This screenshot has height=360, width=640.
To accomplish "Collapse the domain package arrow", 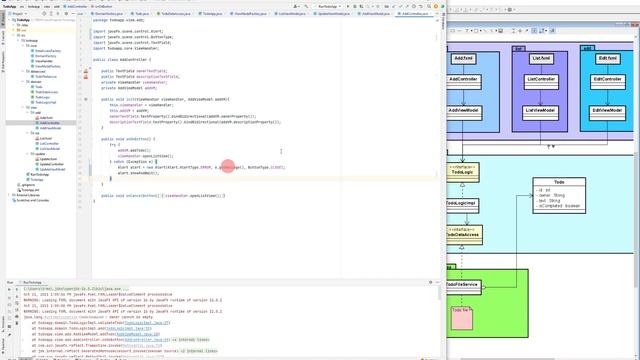I will (x=23, y=82).
